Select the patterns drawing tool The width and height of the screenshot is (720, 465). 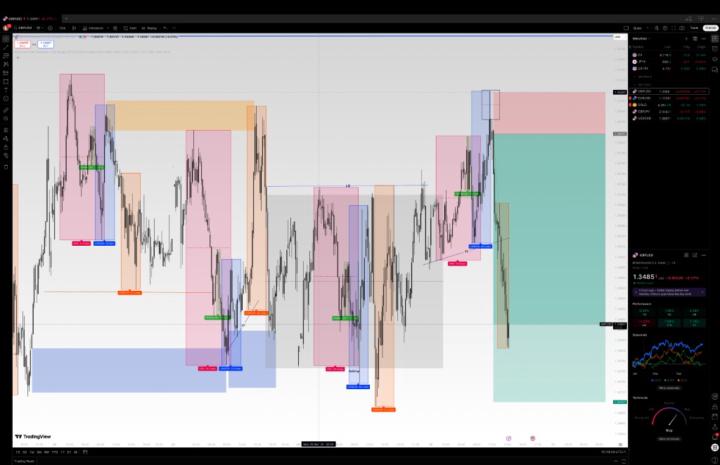(x=6, y=64)
